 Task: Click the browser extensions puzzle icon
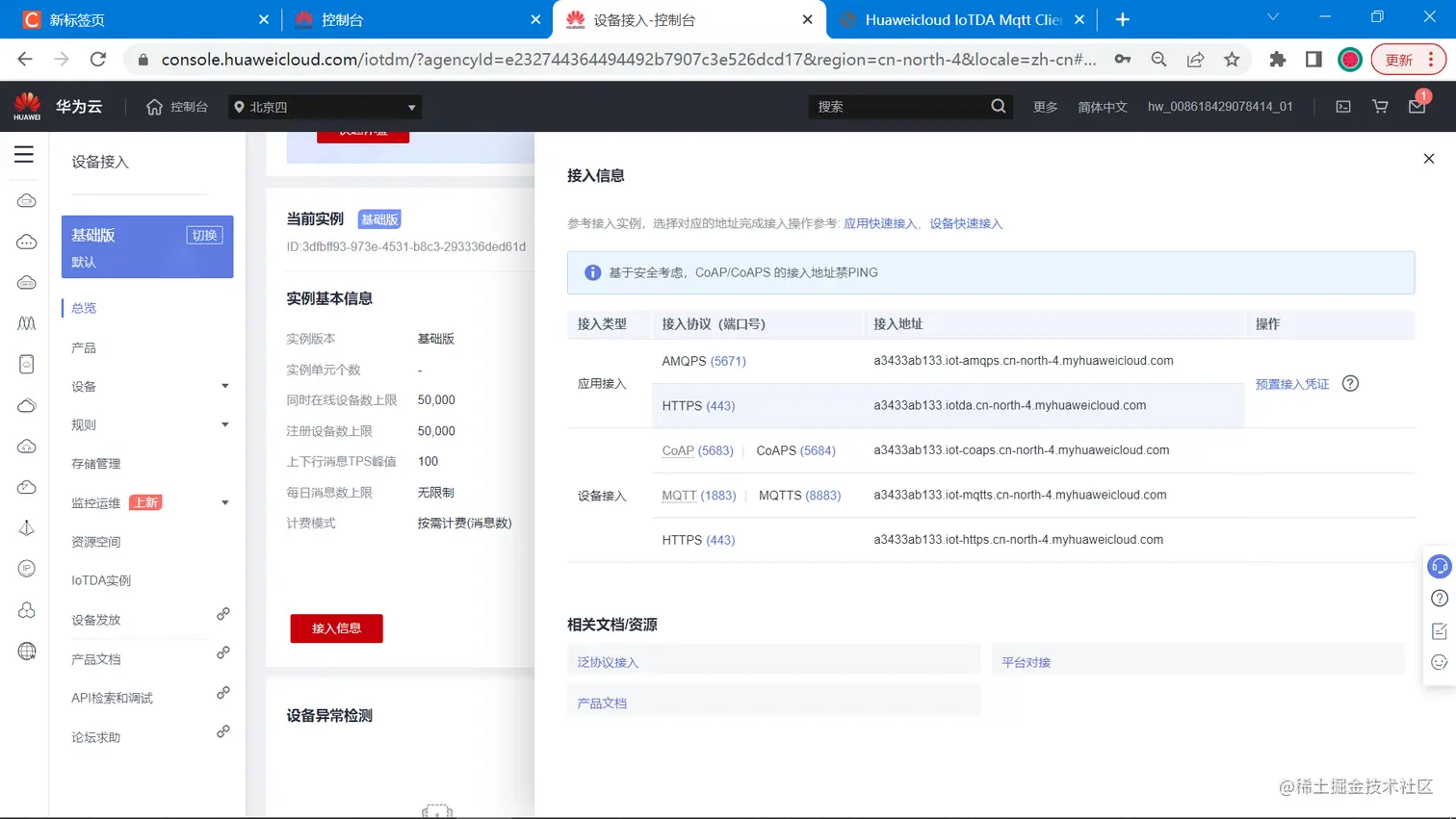click(x=1278, y=60)
